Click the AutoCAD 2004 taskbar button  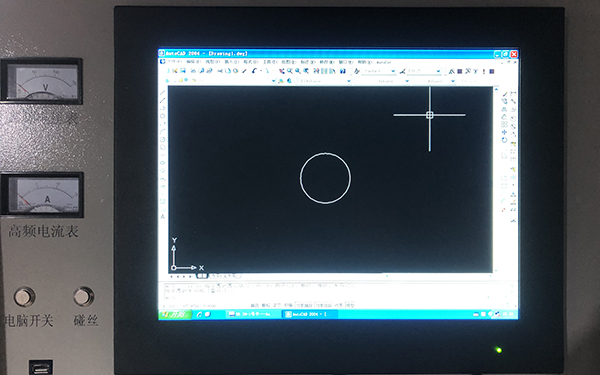tap(310, 314)
